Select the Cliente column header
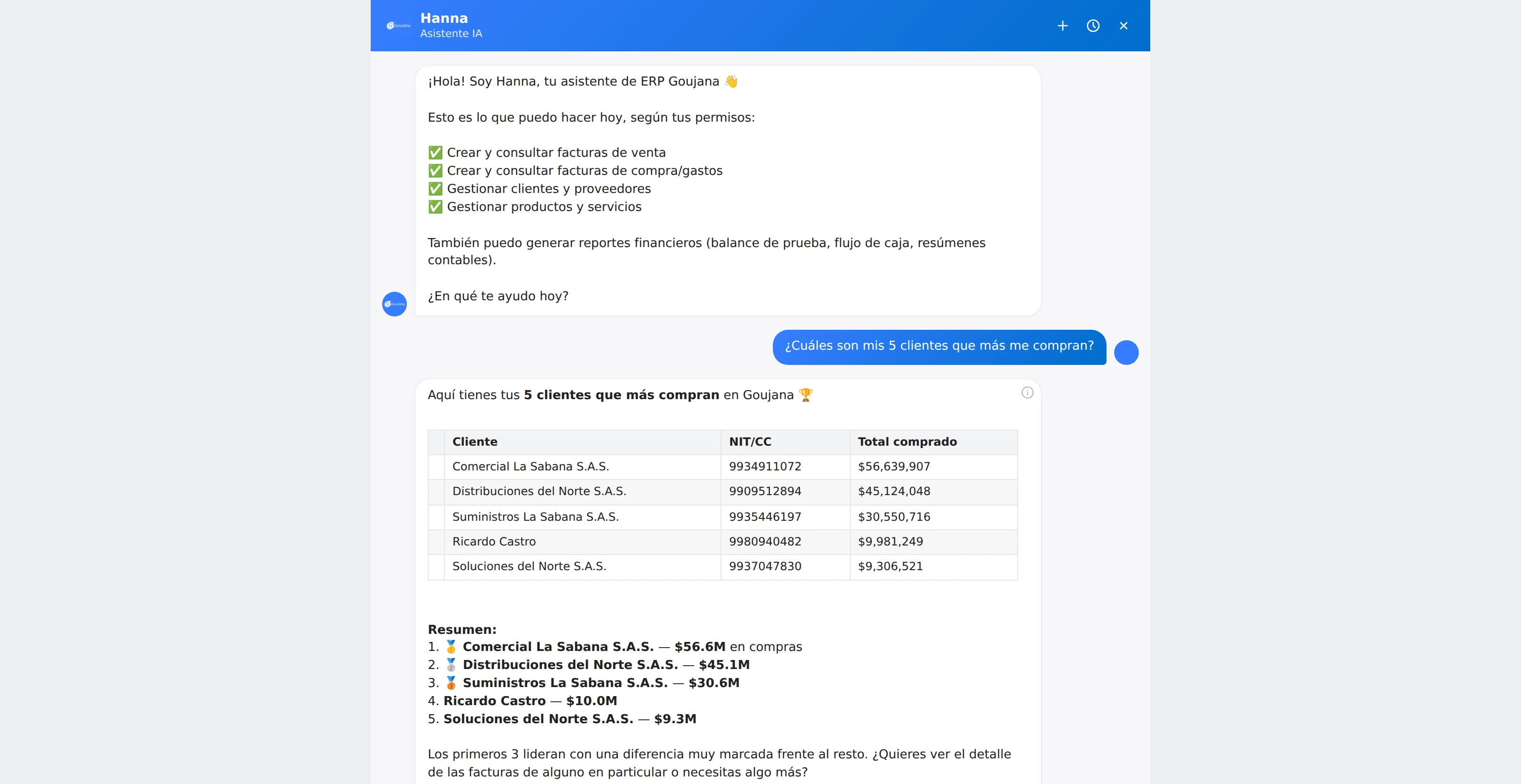Image resolution: width=1521 pixels, height=784 pixels. tap(582, 442)
